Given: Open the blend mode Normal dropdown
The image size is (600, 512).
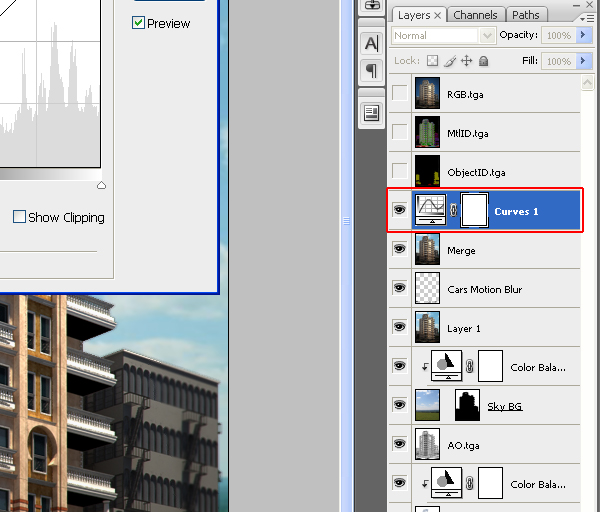Looking at the screenshot, I should [x=443, y=35].
